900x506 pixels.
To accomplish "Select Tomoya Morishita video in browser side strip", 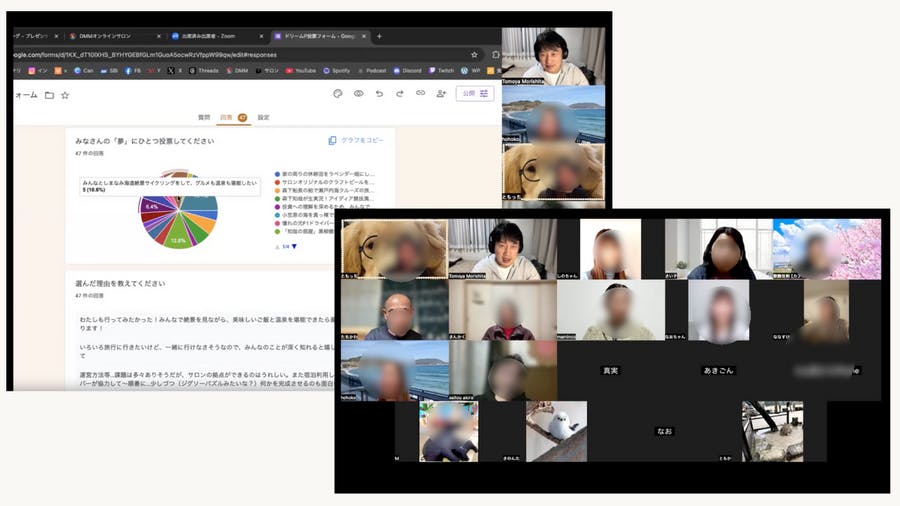I will [x=553, y=57].
